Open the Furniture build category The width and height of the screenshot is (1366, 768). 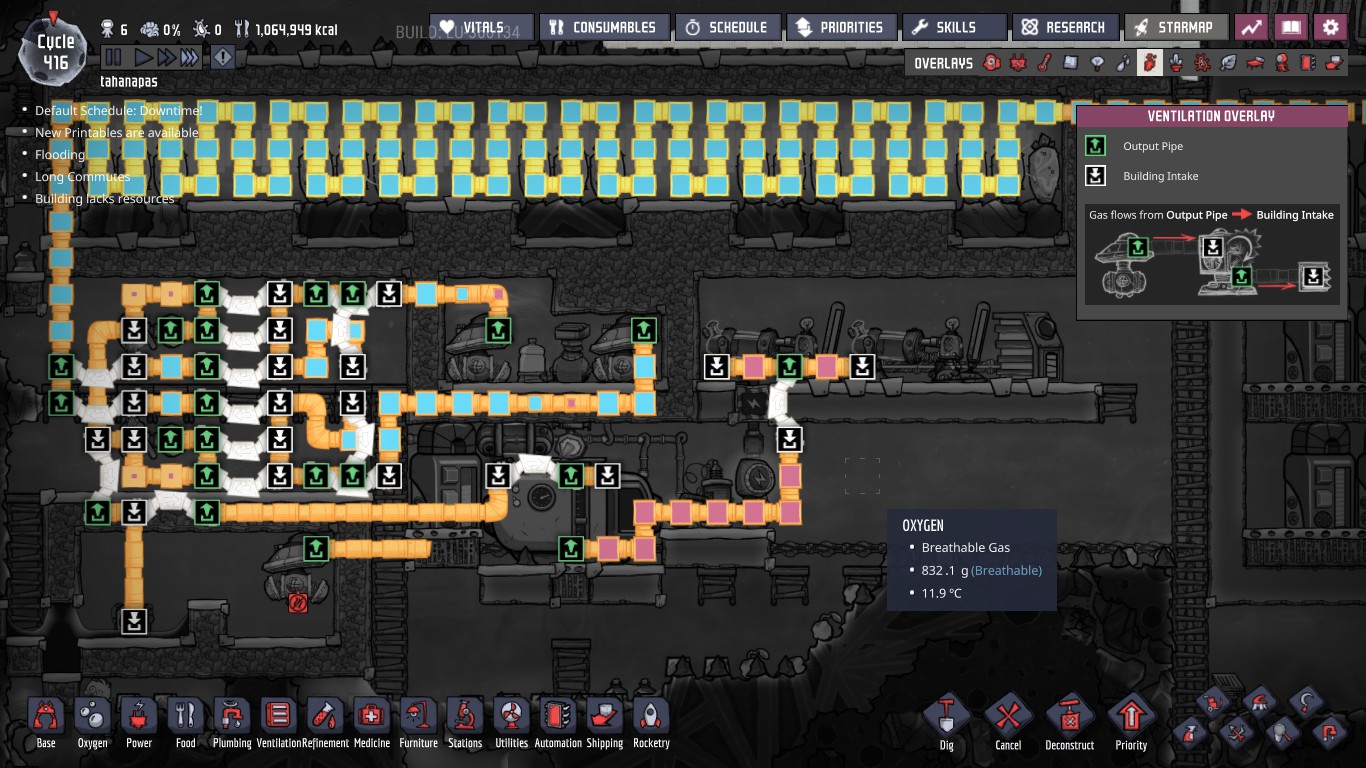[419, 723]
